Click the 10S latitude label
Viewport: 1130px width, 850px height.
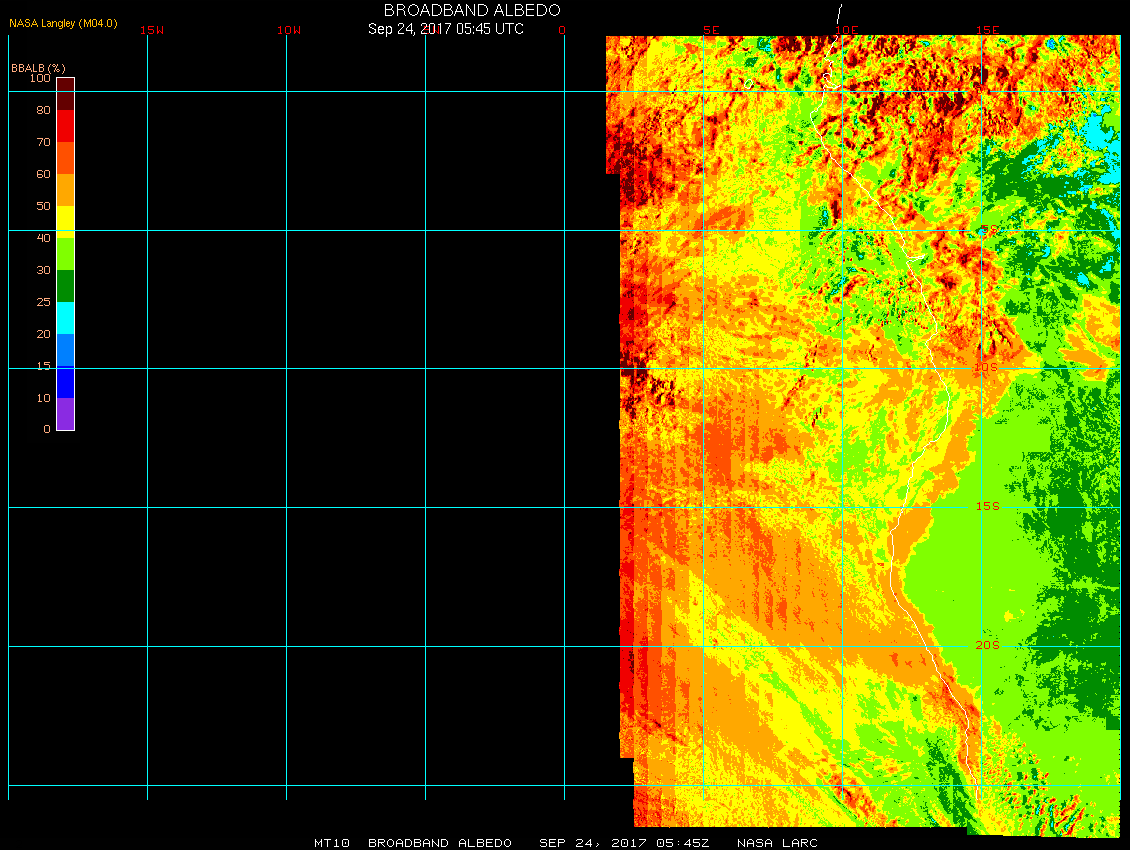pos(986,368)
